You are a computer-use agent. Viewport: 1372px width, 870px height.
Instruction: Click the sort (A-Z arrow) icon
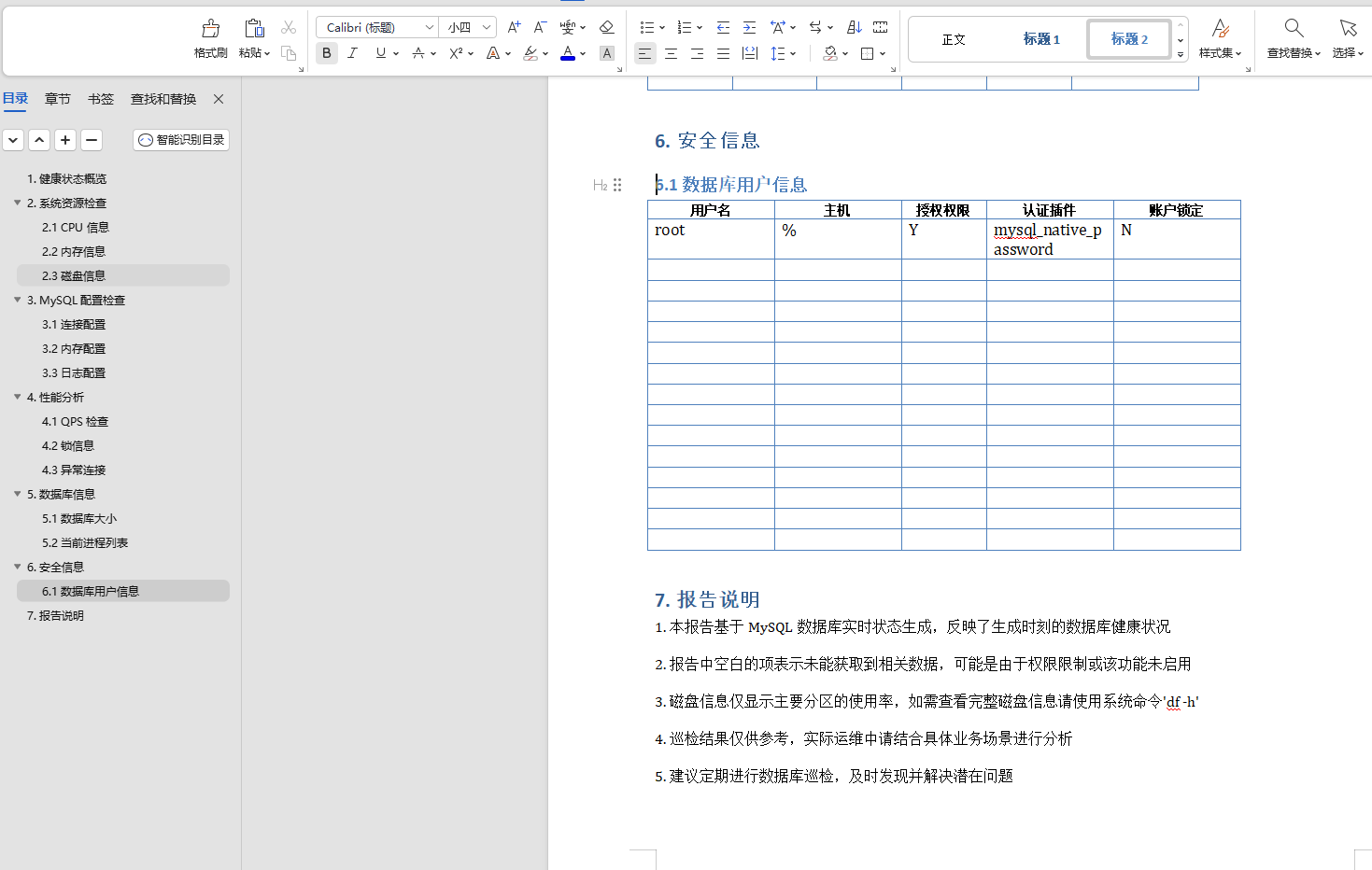(x=854, y=27)
